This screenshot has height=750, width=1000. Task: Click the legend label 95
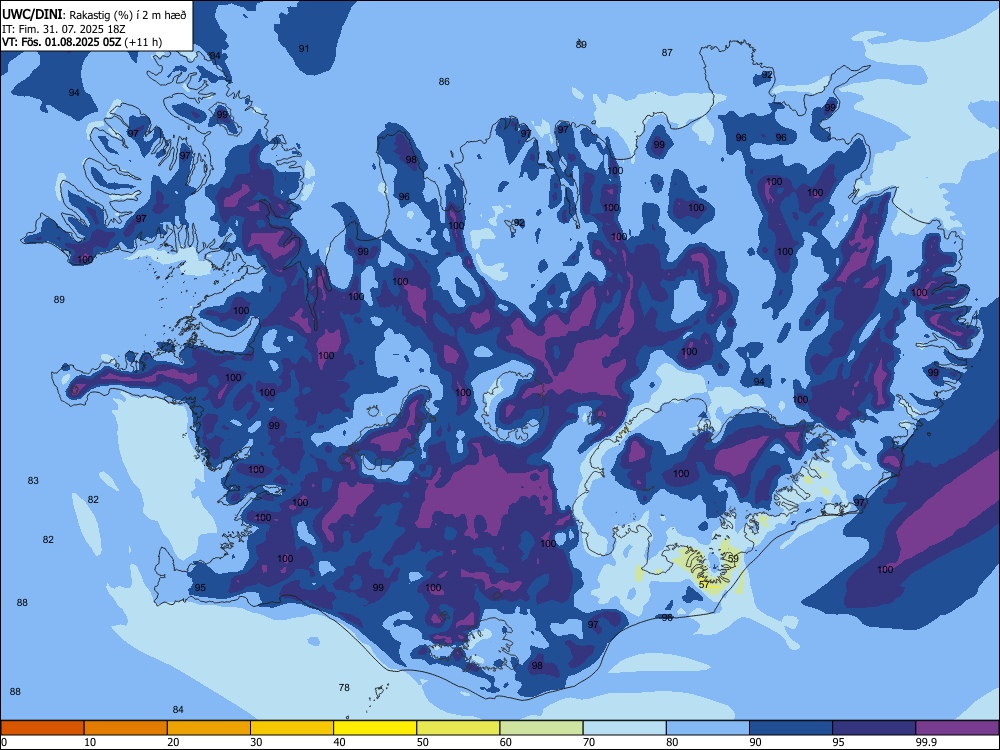838,742
